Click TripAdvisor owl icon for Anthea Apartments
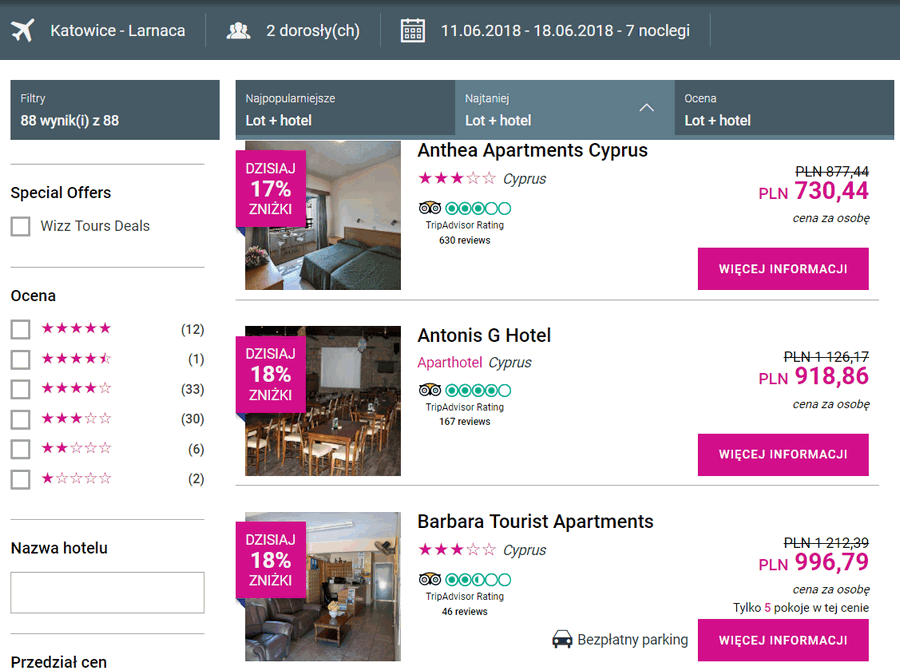 coord(430,209)
